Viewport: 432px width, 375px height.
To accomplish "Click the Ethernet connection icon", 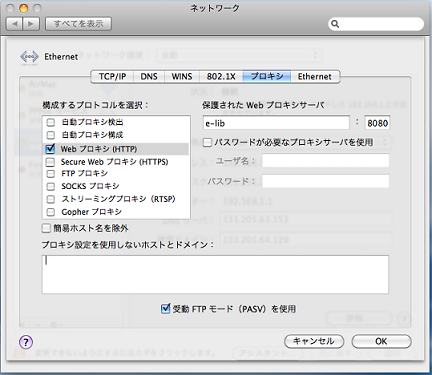I will 29,57.
